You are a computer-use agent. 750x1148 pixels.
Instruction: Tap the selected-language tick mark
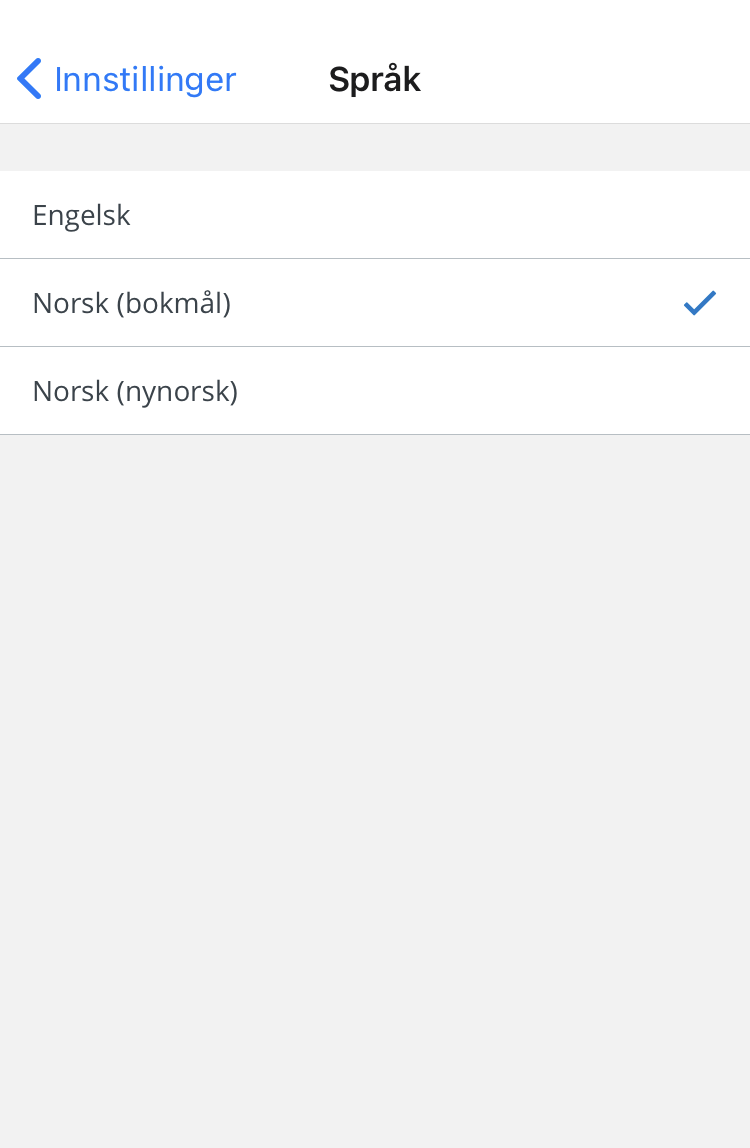699,302
